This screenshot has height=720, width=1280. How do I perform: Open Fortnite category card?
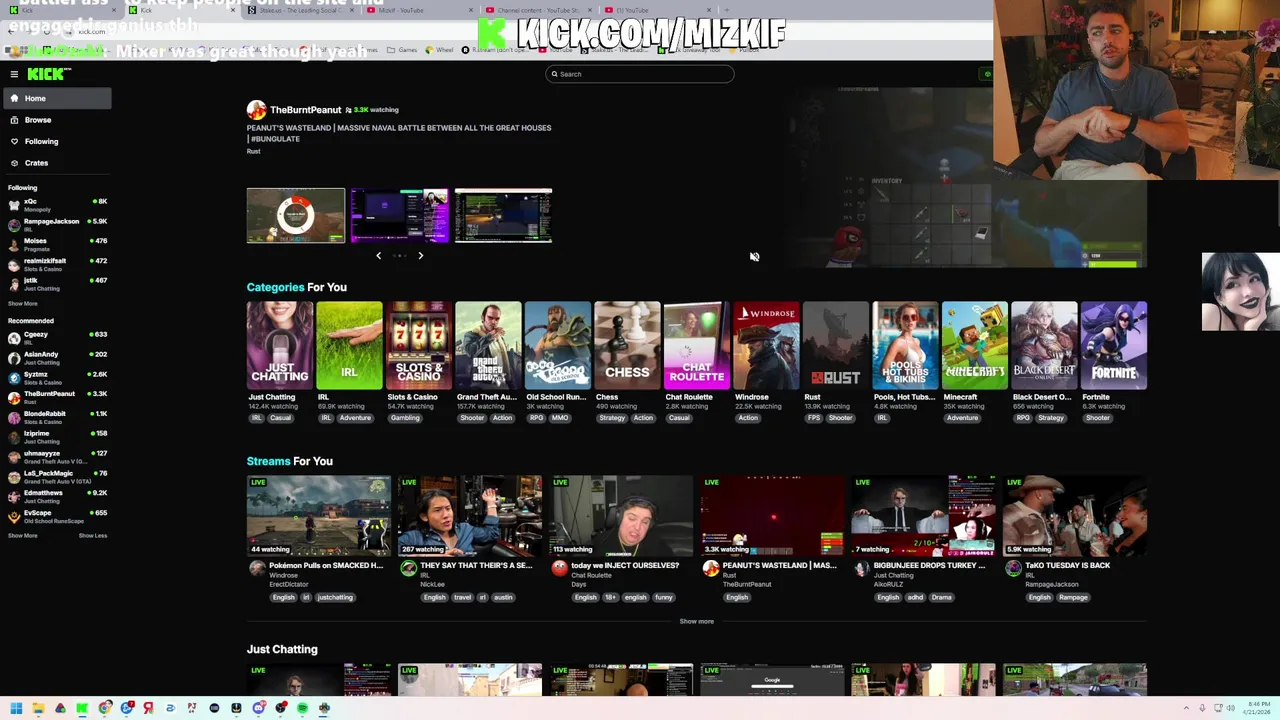click(1114, 345)
